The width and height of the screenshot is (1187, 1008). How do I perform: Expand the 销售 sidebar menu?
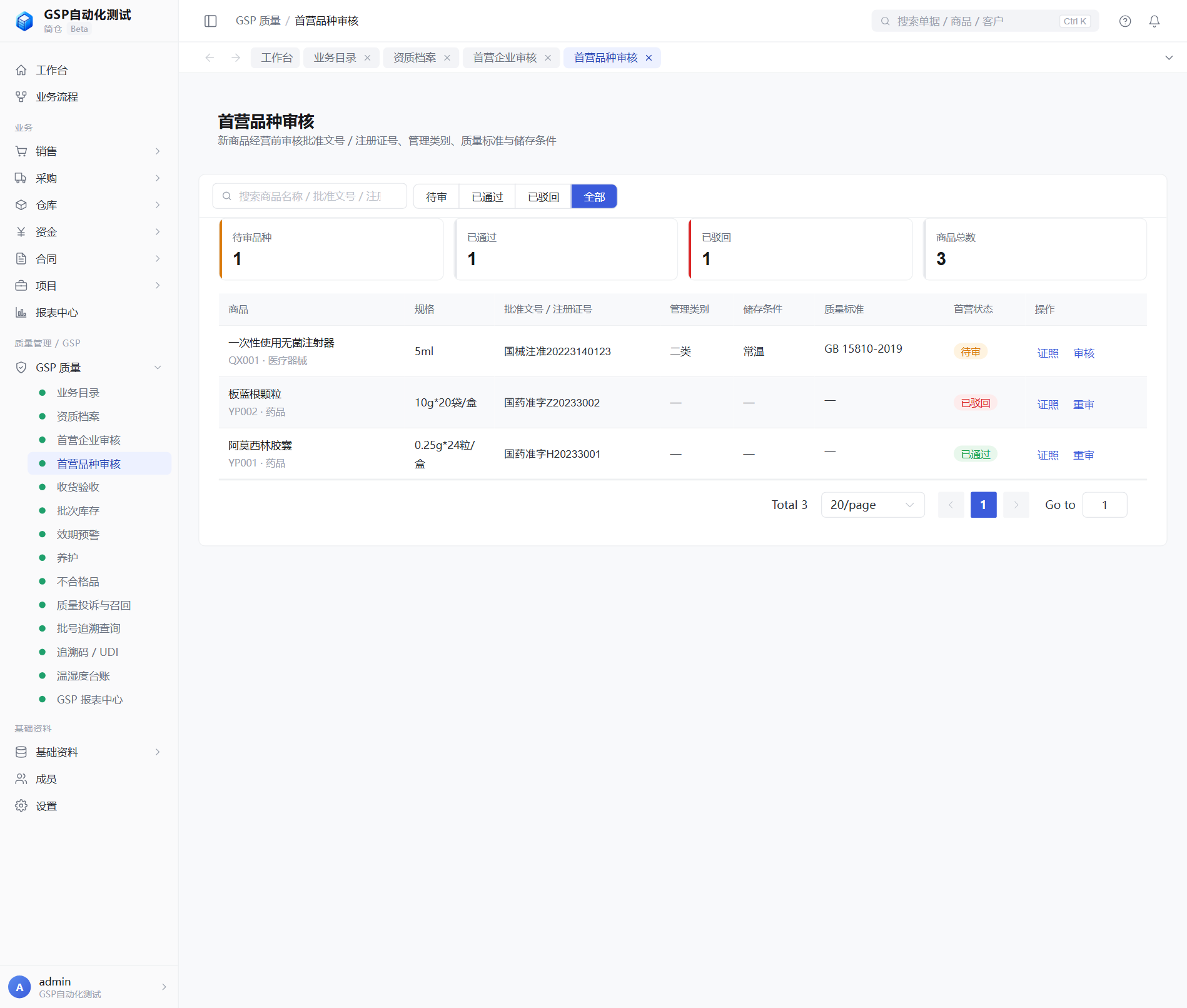pyautogui.click(x=89, y=151)
